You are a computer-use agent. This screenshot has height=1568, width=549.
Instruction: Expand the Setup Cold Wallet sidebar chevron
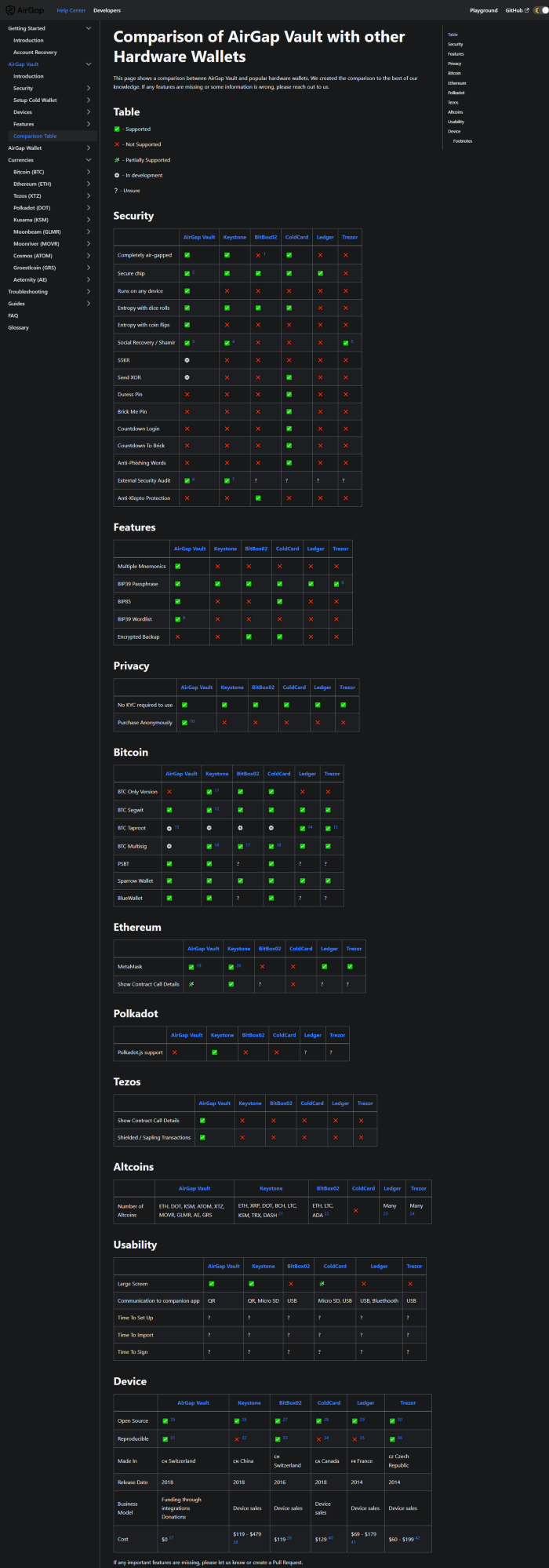pos(88,100)
